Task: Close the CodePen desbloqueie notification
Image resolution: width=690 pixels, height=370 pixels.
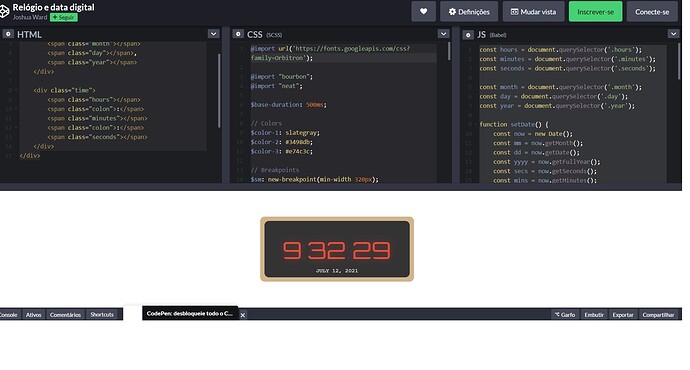Action: [x=242, y=315]
